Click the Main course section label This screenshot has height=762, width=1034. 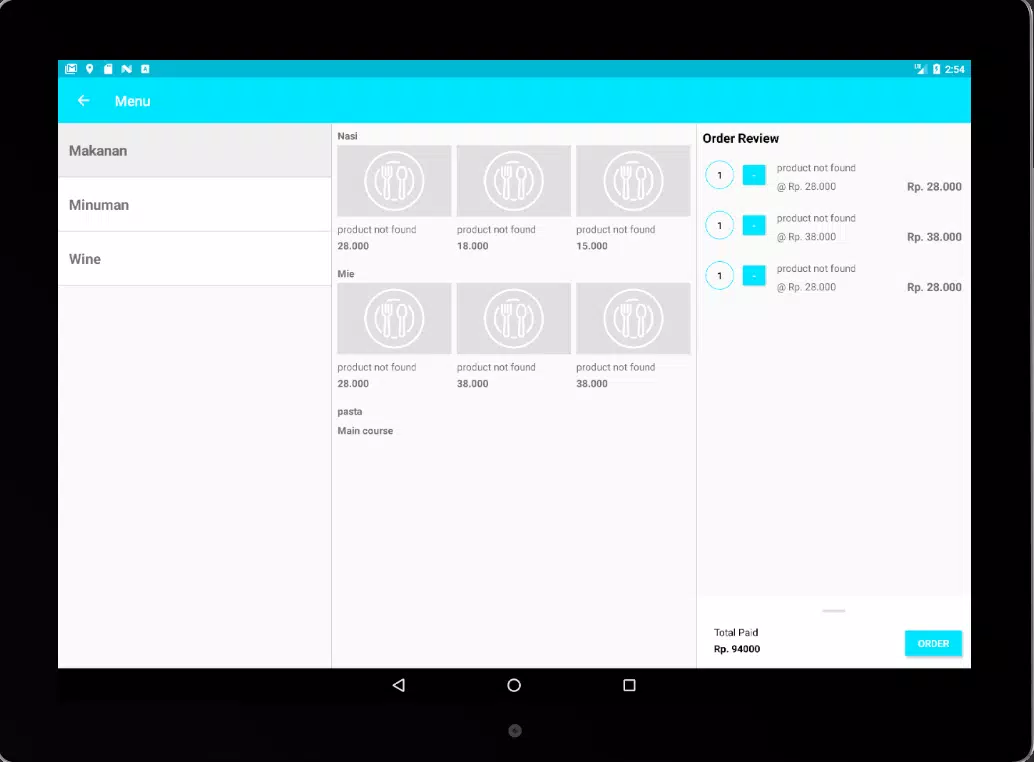tap(365, 431)
